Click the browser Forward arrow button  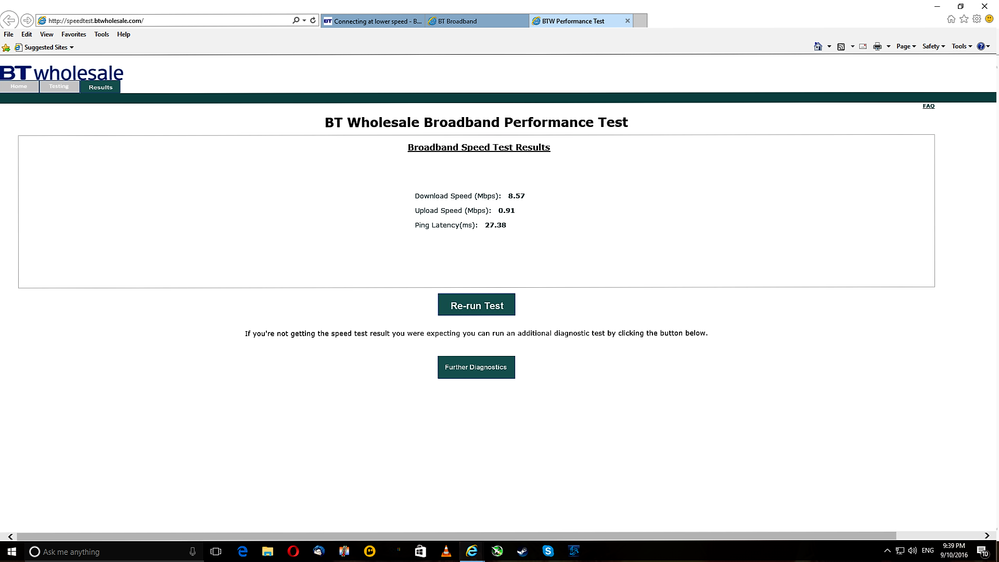pos(27,20)
